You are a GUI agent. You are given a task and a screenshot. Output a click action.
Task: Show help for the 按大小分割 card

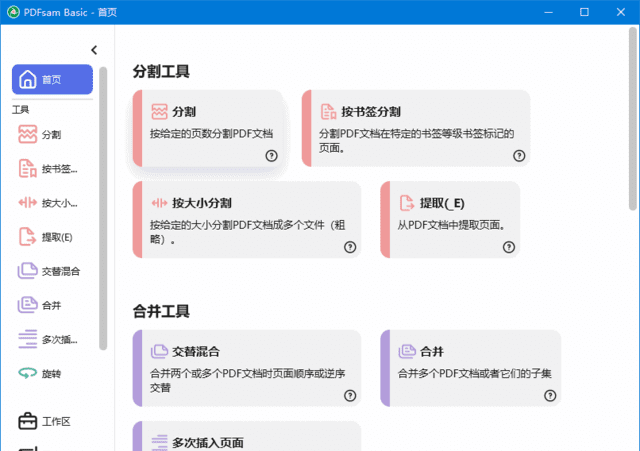(x=350, y=247)
